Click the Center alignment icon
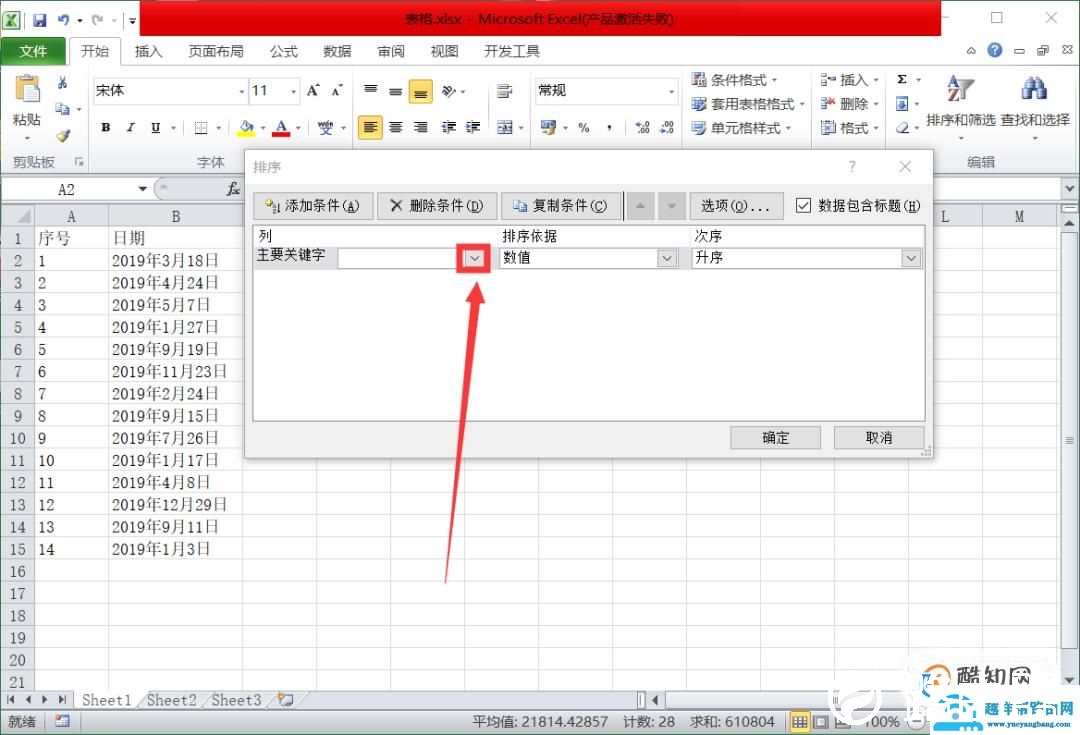 395,127
